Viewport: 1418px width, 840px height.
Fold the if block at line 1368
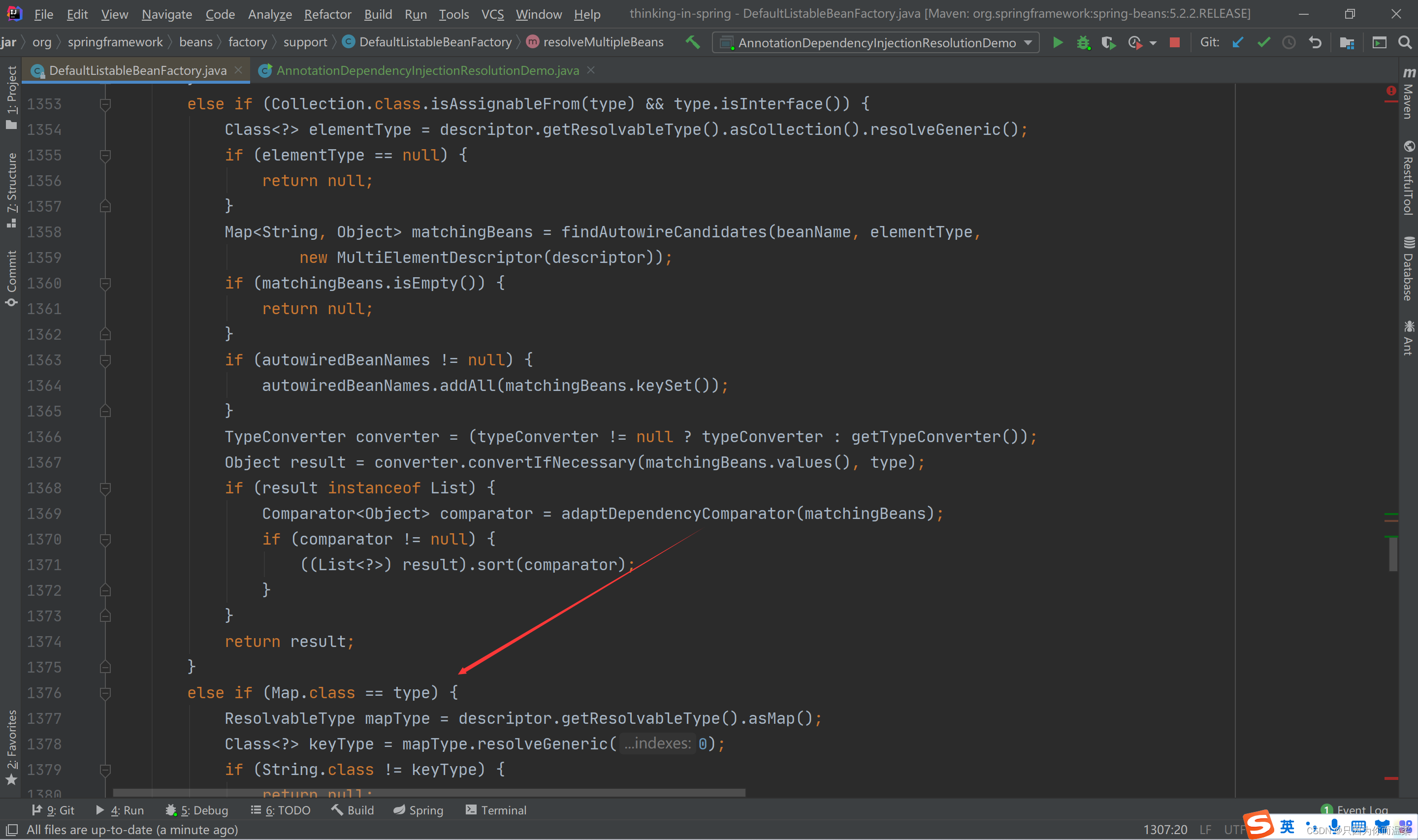click(x=105, y=488)
